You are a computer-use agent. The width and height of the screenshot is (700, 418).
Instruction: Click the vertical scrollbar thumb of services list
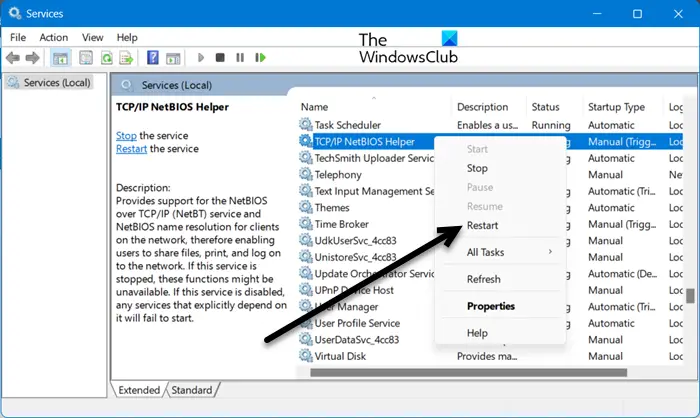(690, 296)
